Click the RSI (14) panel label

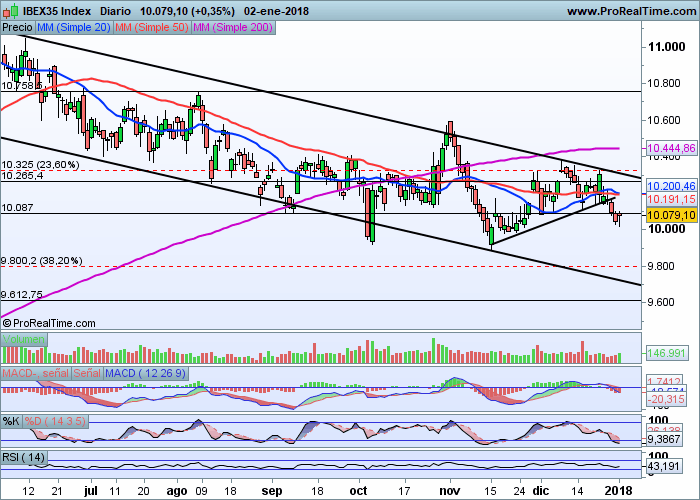(x=24, y=457)
